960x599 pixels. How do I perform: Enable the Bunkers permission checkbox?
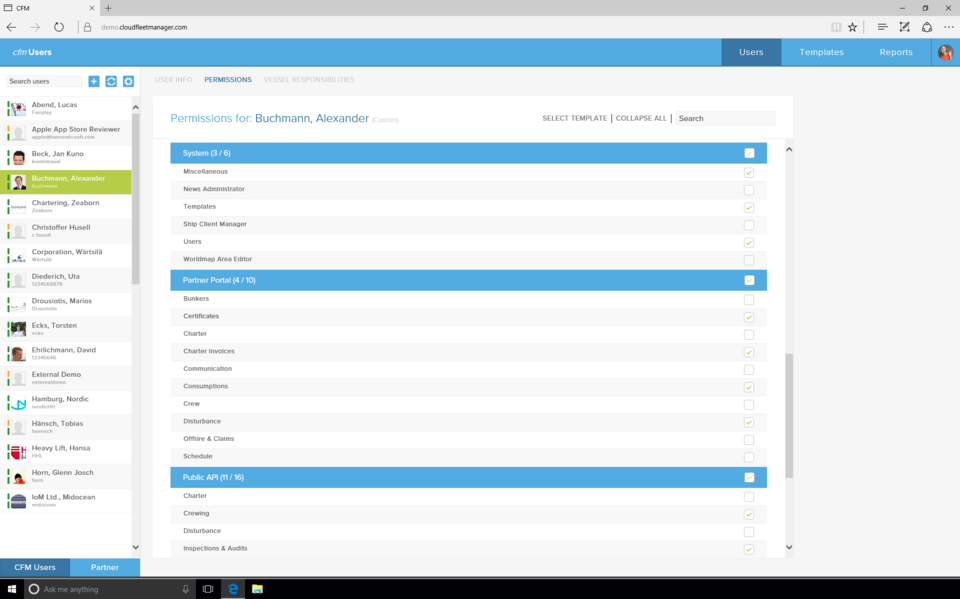tap(749, 299)
